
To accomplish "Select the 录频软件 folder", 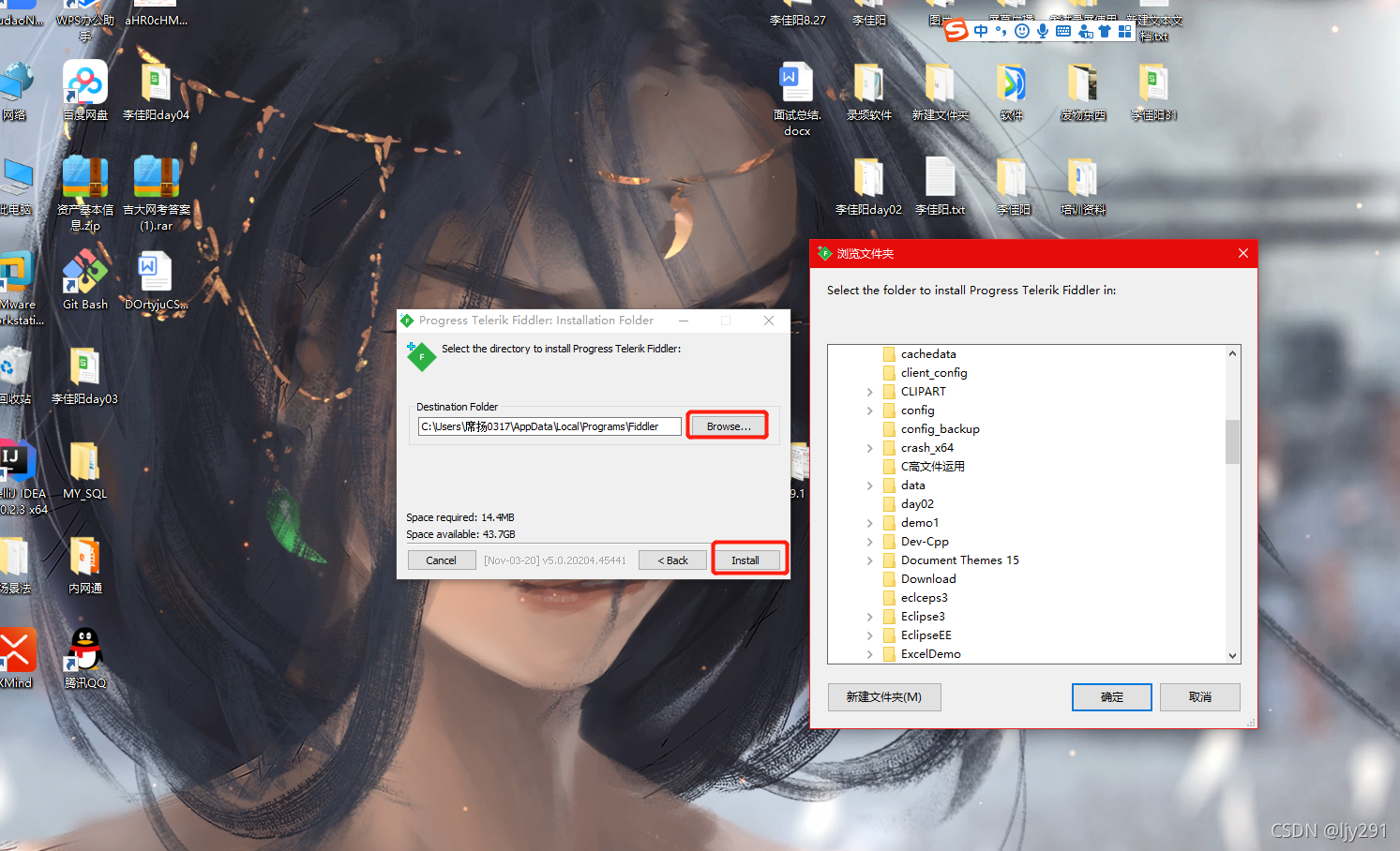I will click(x=868, y=91).
